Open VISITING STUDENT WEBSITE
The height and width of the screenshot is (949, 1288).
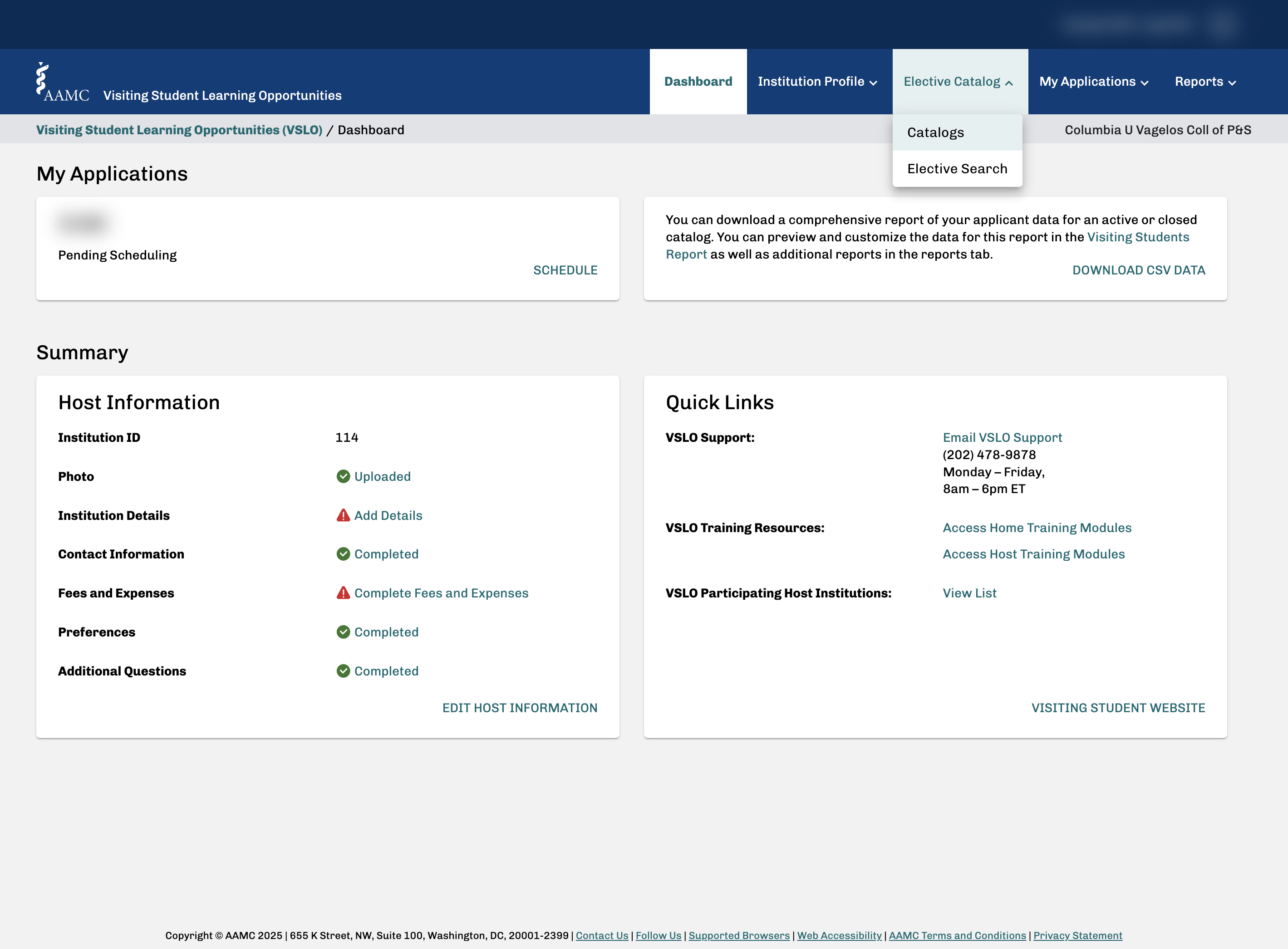point(1118,708)
